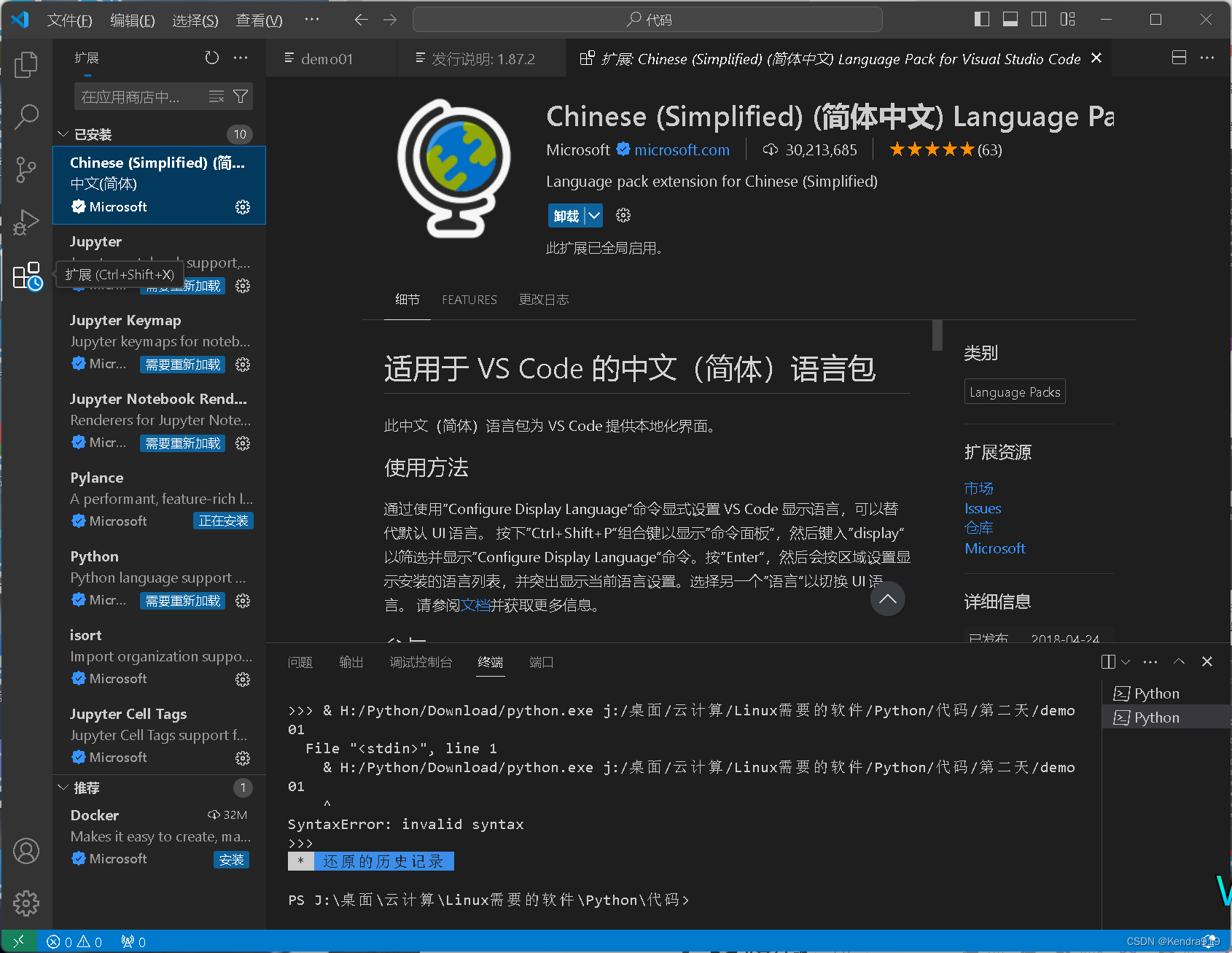The width and height of the screenshot is (1232, 953).
Task: Open extensions view more actions menu
Action: 241,58
